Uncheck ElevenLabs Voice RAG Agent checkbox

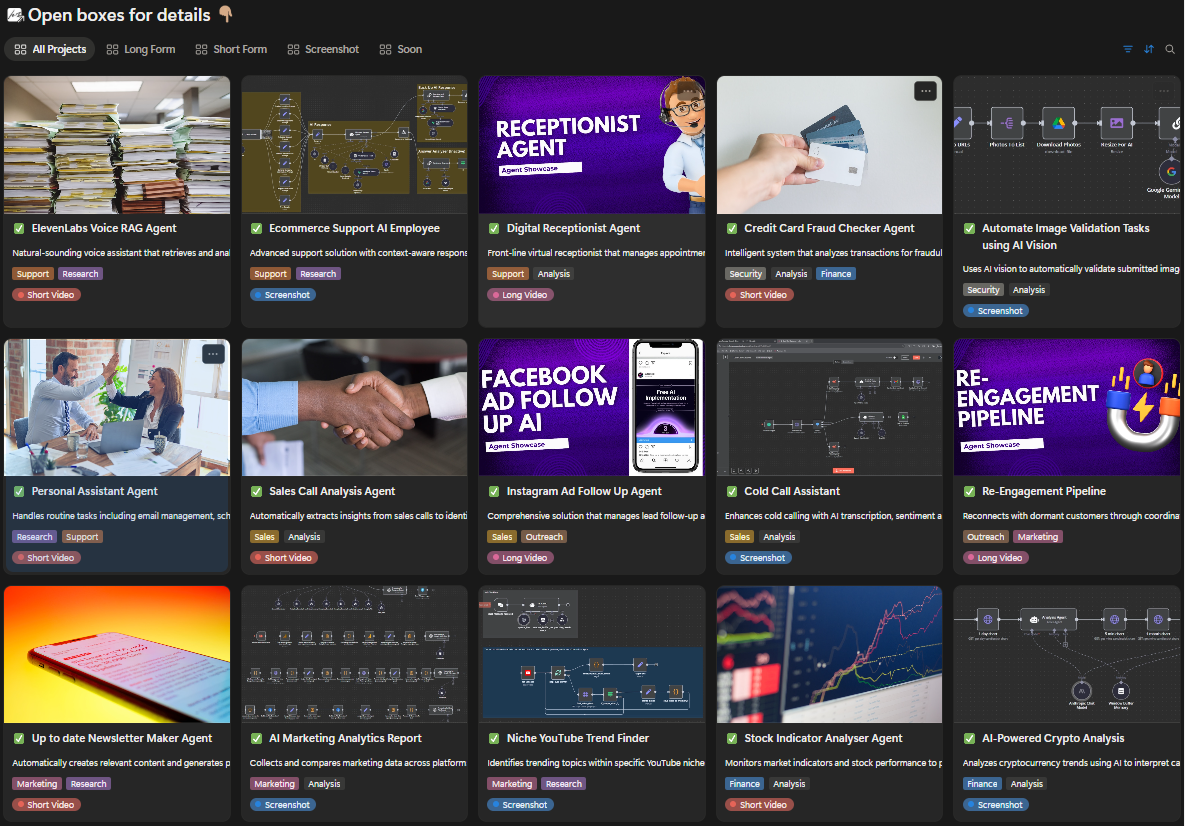coord(19,228)
